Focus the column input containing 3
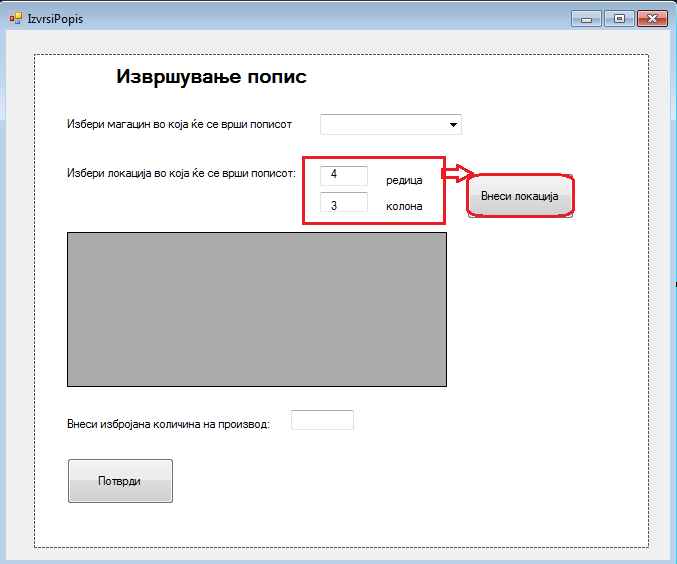Viewport: 677px width, 564px height. pyautogui.click(x=344, y=204)
